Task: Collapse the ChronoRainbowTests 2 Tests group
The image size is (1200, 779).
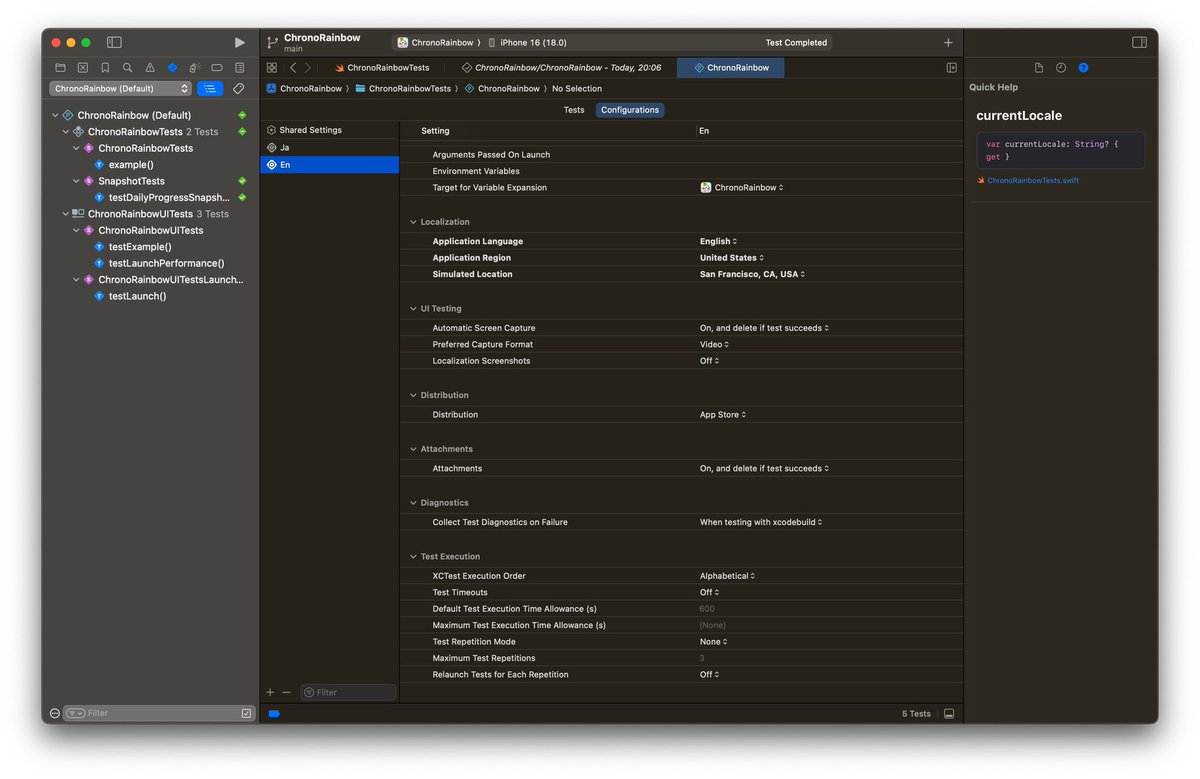Action: coord(66,132)
